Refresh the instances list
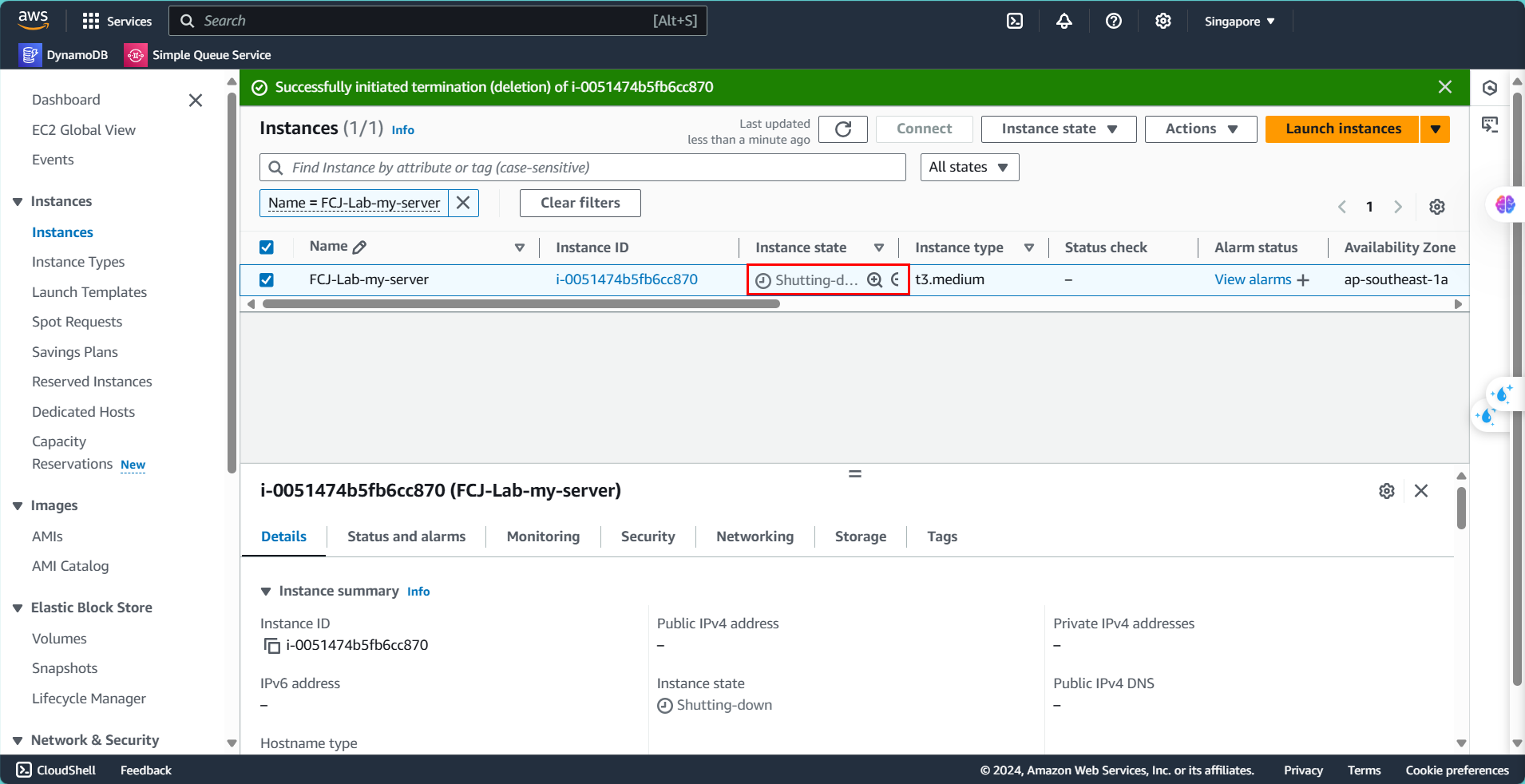Screen dimensions: 1525x784 [x=843, y=129]
